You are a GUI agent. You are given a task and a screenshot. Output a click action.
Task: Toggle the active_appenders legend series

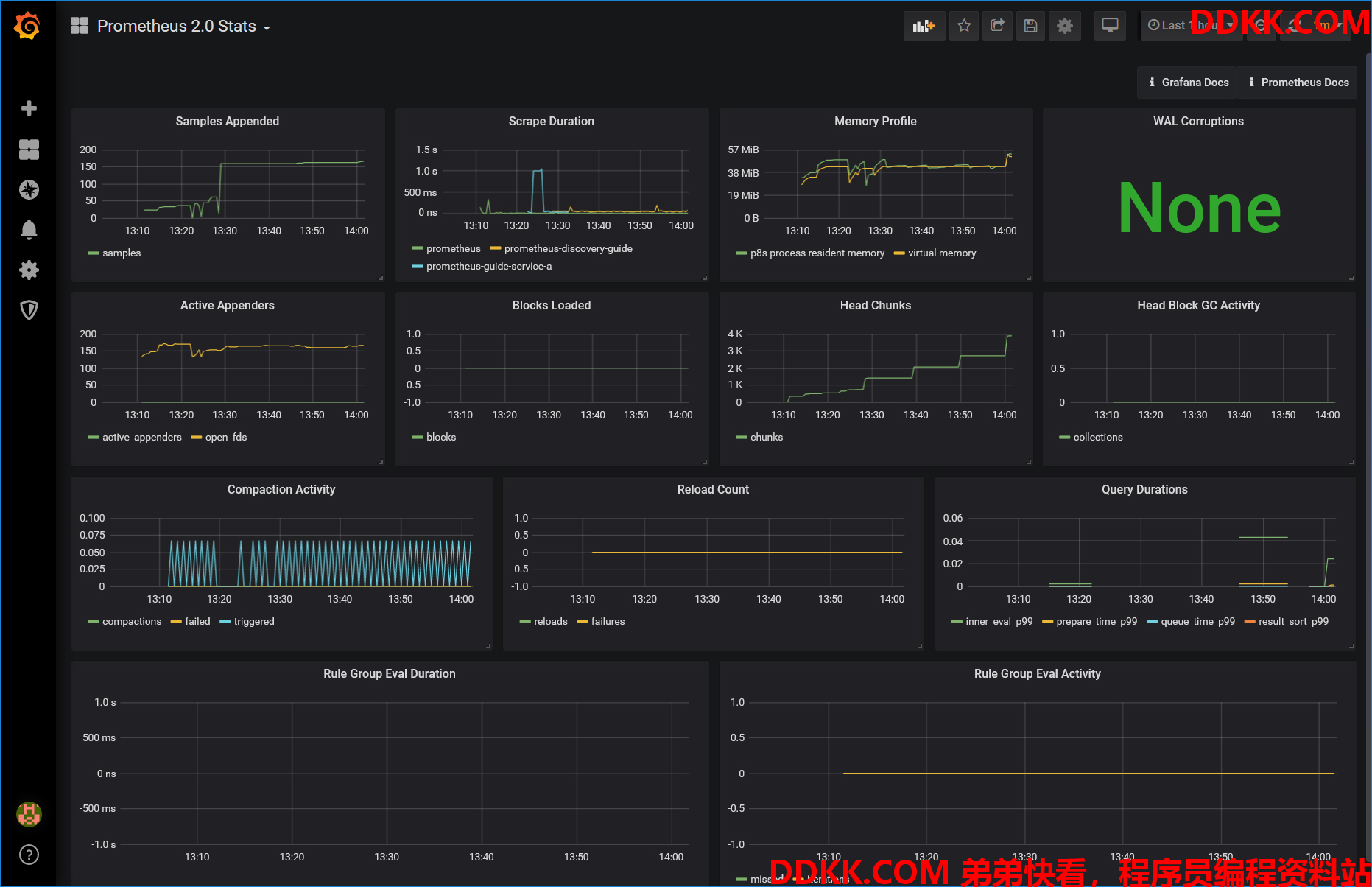pyautogui.click(x=142, y=437)
